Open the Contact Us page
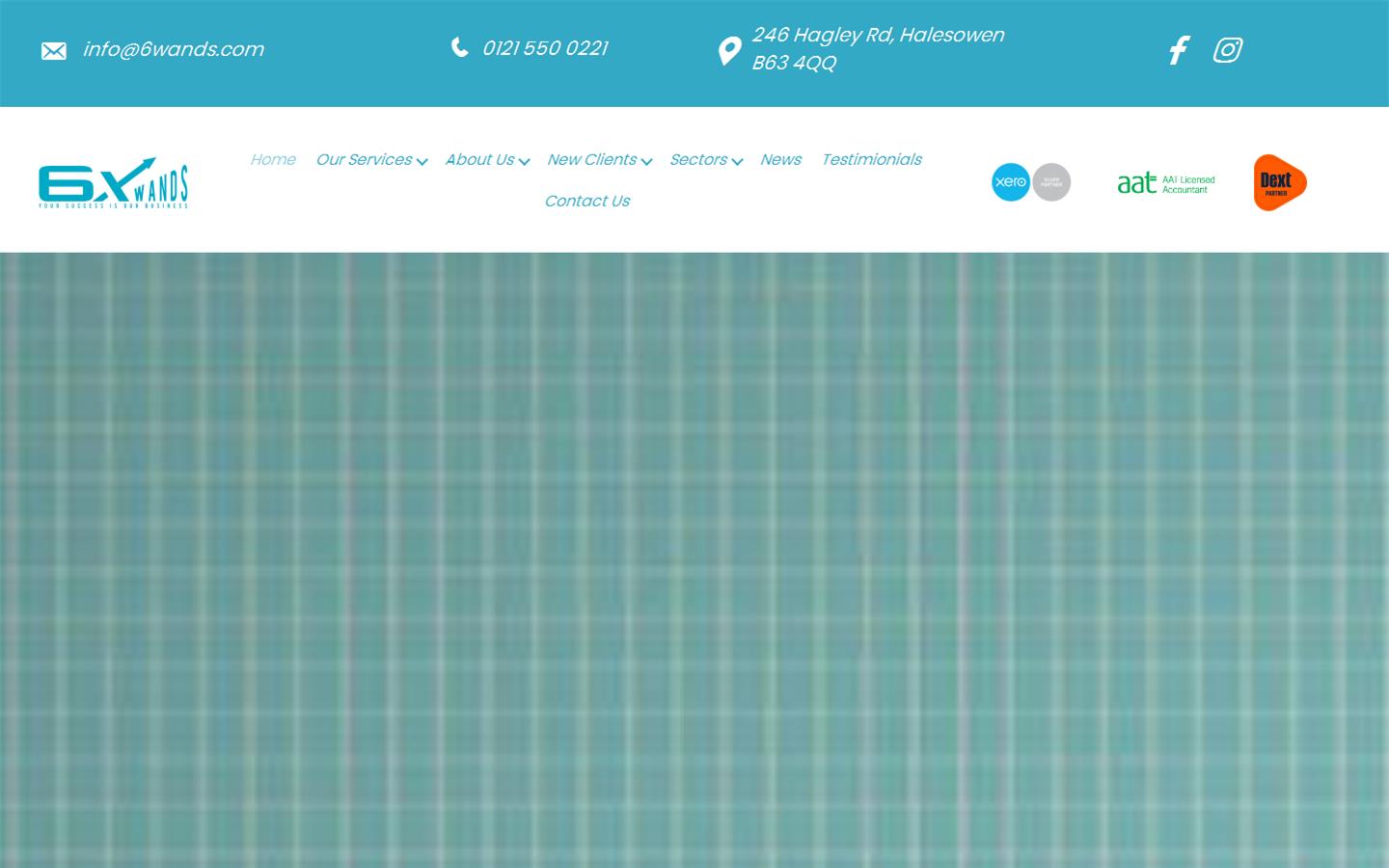This screenshot has width=1389, height=868. coord(586,202)
